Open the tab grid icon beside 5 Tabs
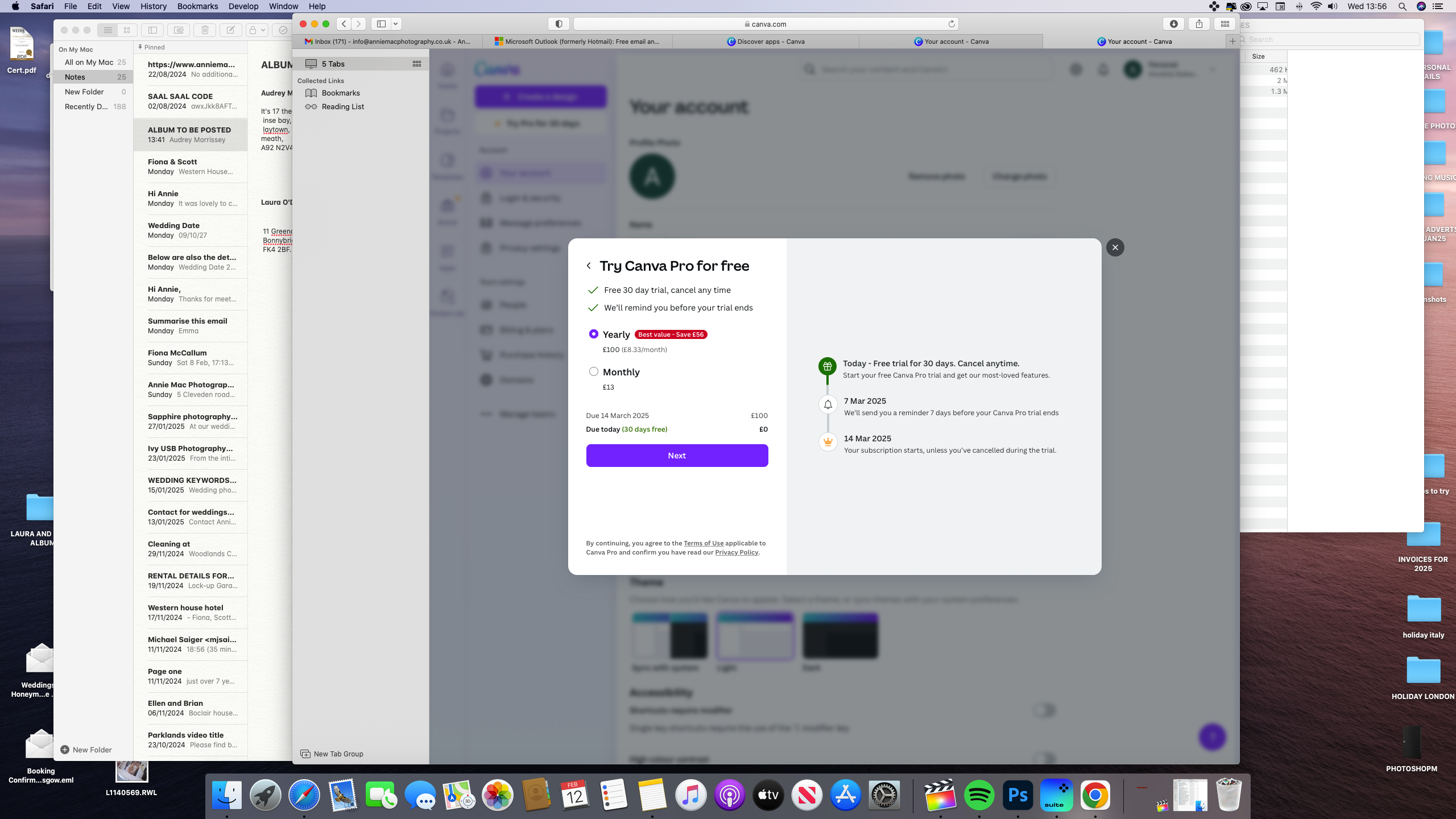Screen dimensions: 1456x819 point(417,64)
